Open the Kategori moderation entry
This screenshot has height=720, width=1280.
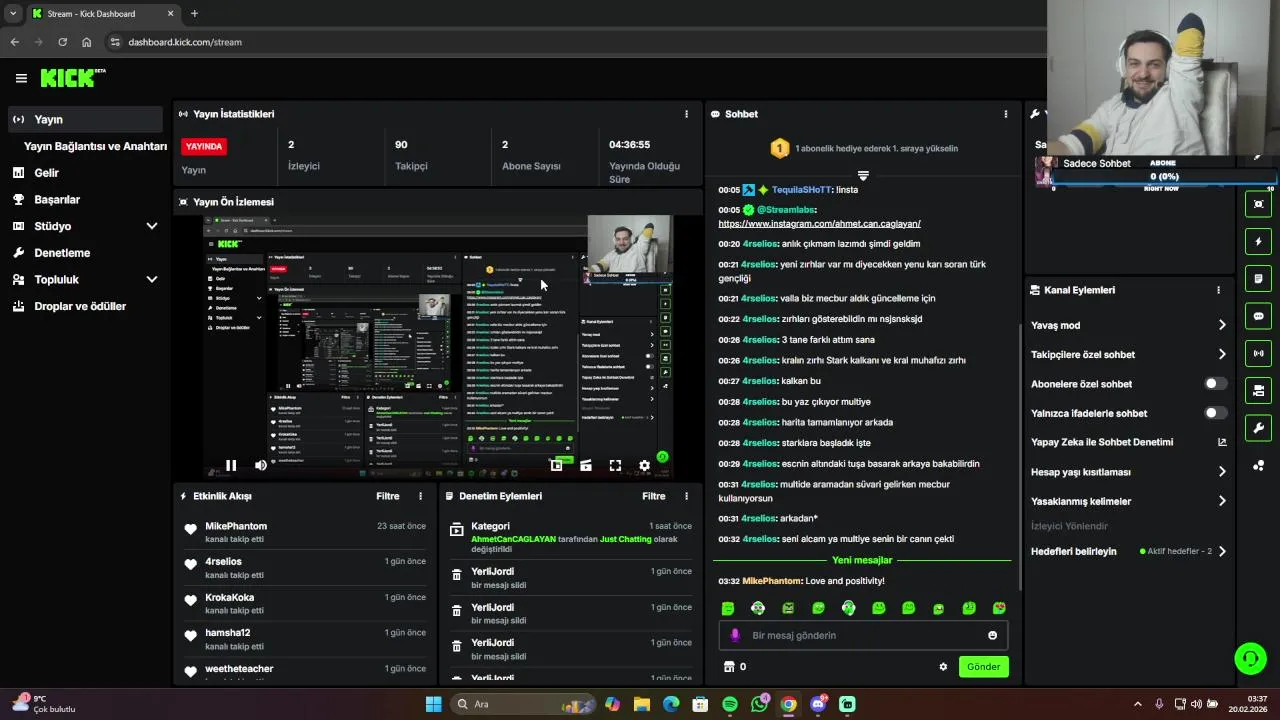point(571,537)
